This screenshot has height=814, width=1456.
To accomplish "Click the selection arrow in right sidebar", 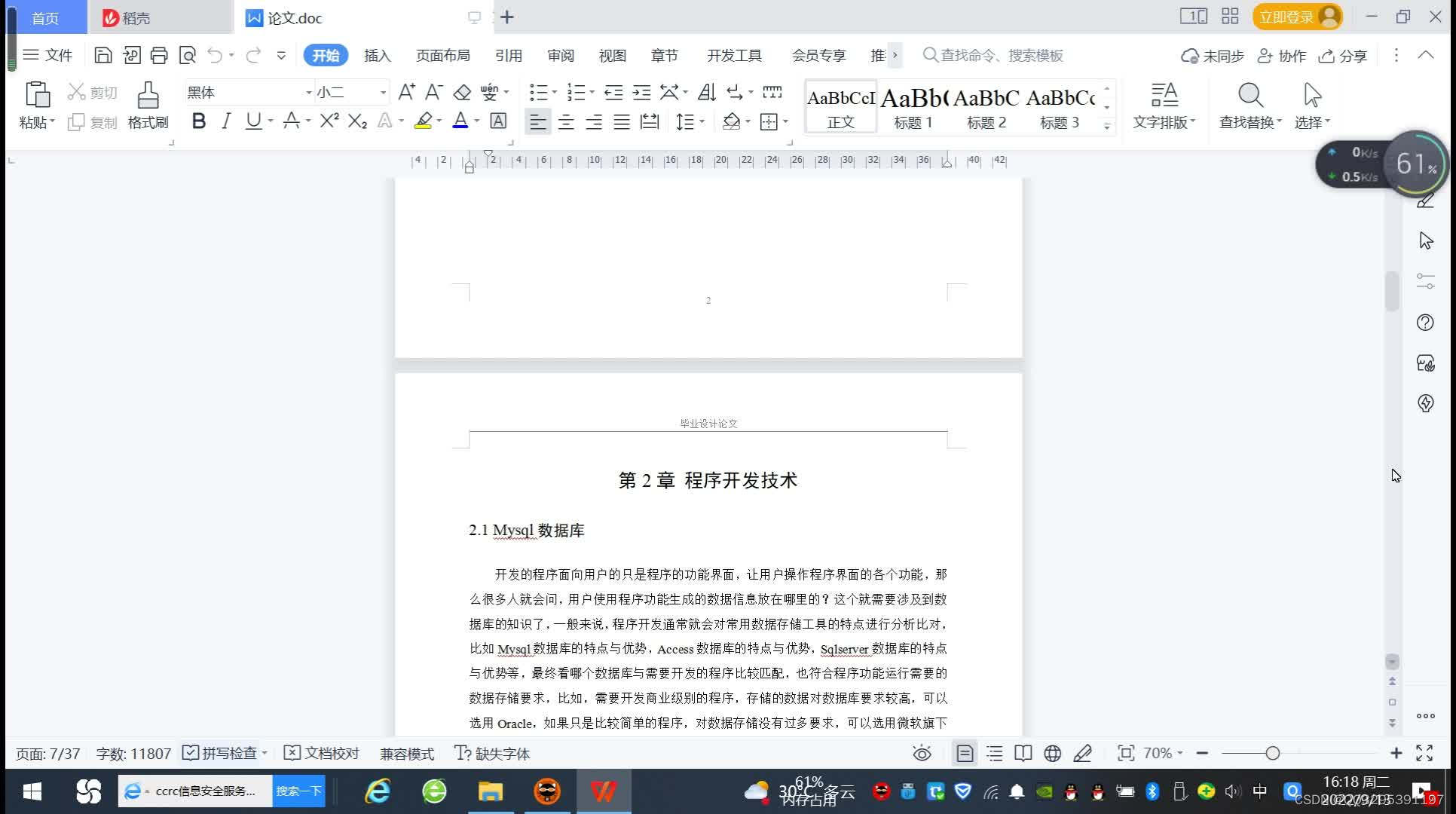I will point(1426,240).
